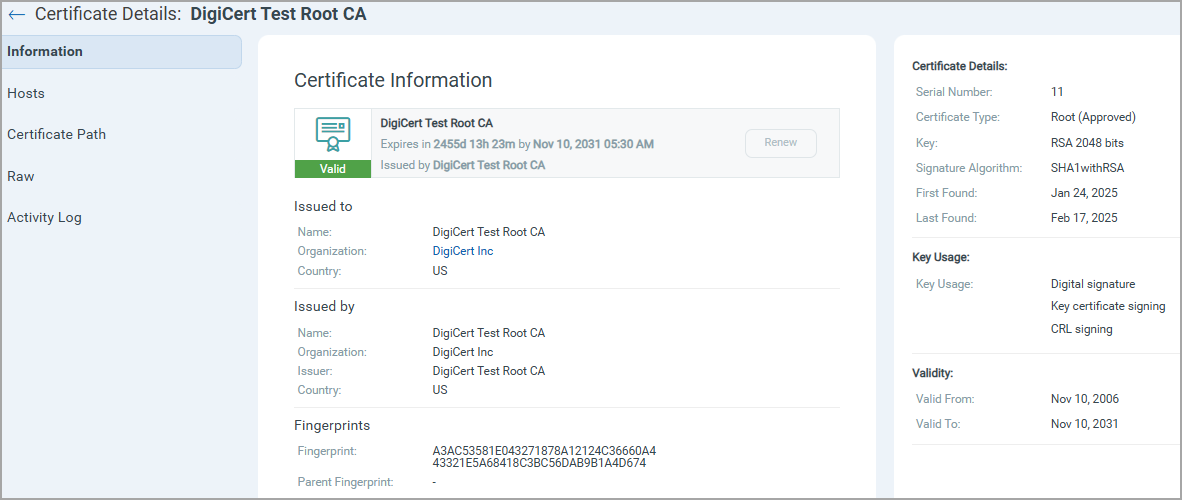Select fingerprint line starting 43321E5A
The image size is (1182, 500).
click(539, 462)
